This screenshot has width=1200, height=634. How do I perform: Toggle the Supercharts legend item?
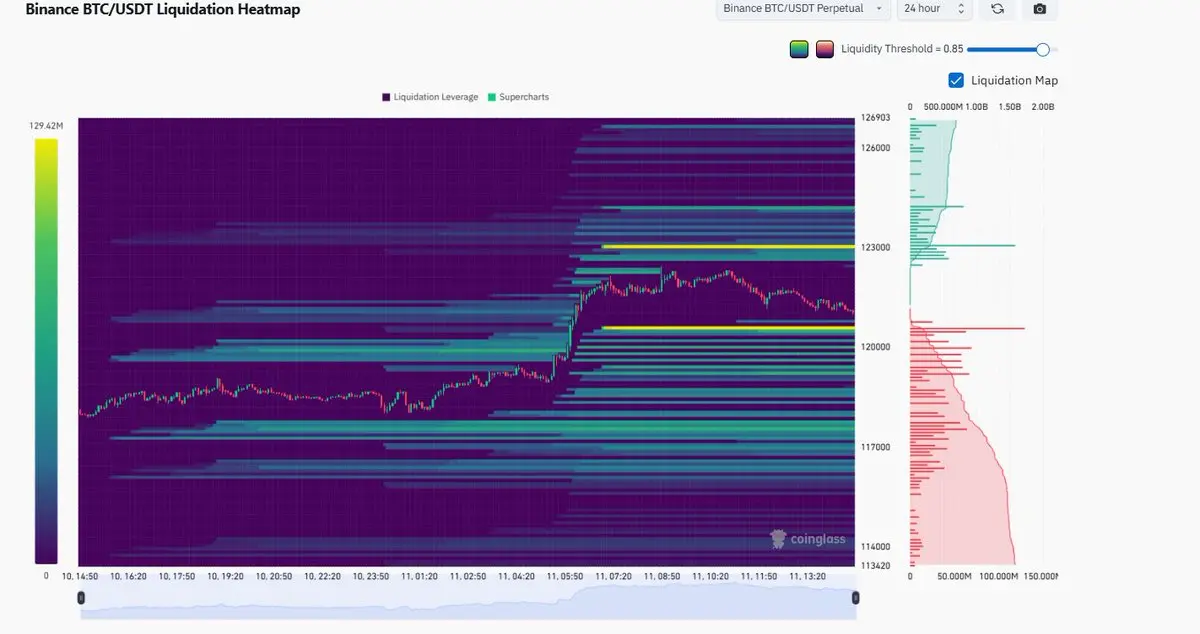pos(518,97)
